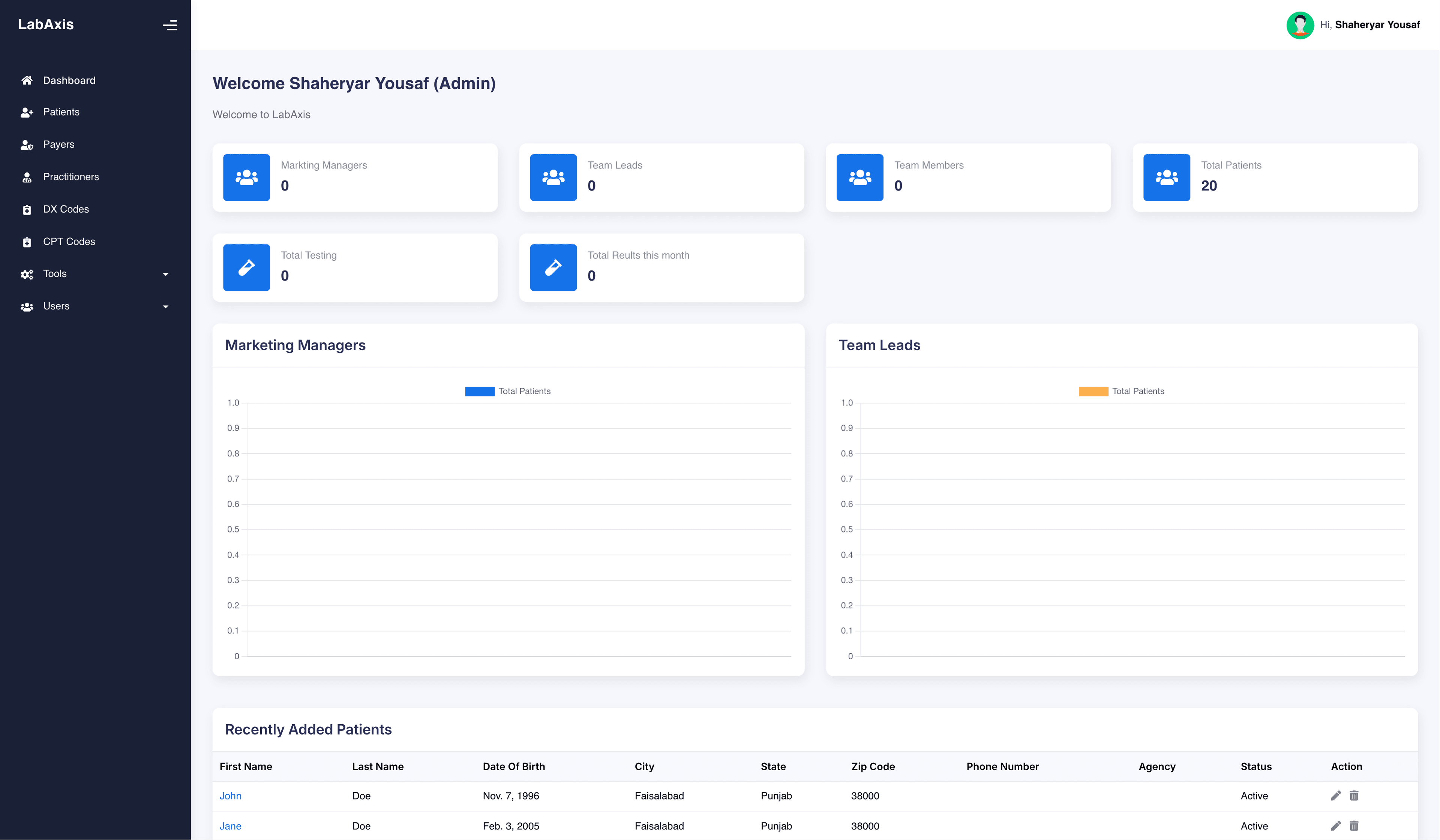Click the Team Leads card people icon
The height and width of the screenshot is (840, 1440).
[553, 178]
